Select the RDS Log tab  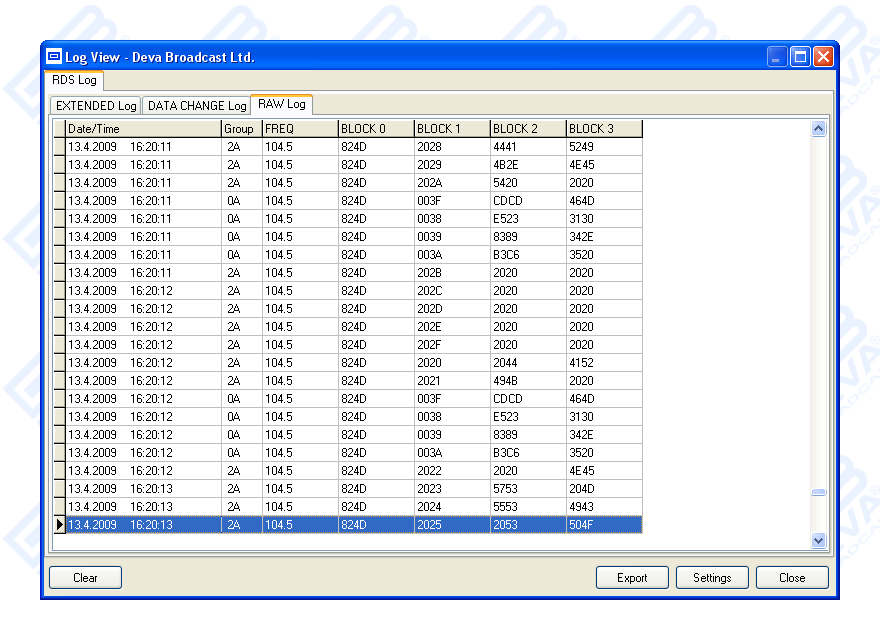[74, 80]
